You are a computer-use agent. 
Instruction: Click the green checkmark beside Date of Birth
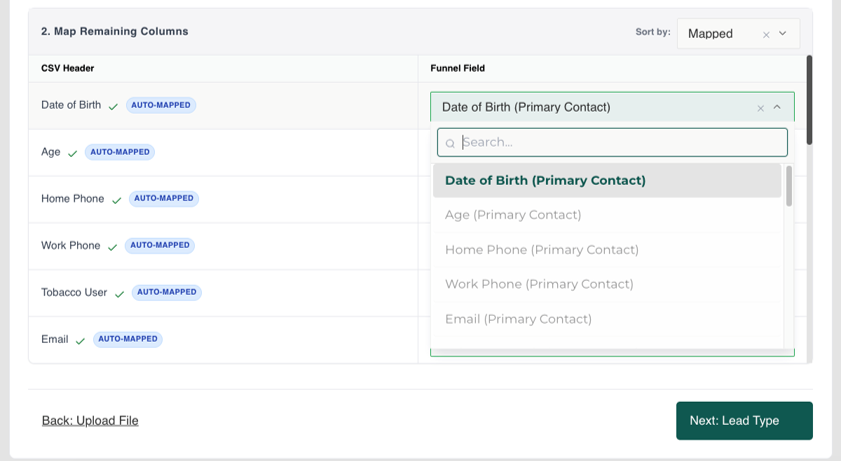click(113, 107)
